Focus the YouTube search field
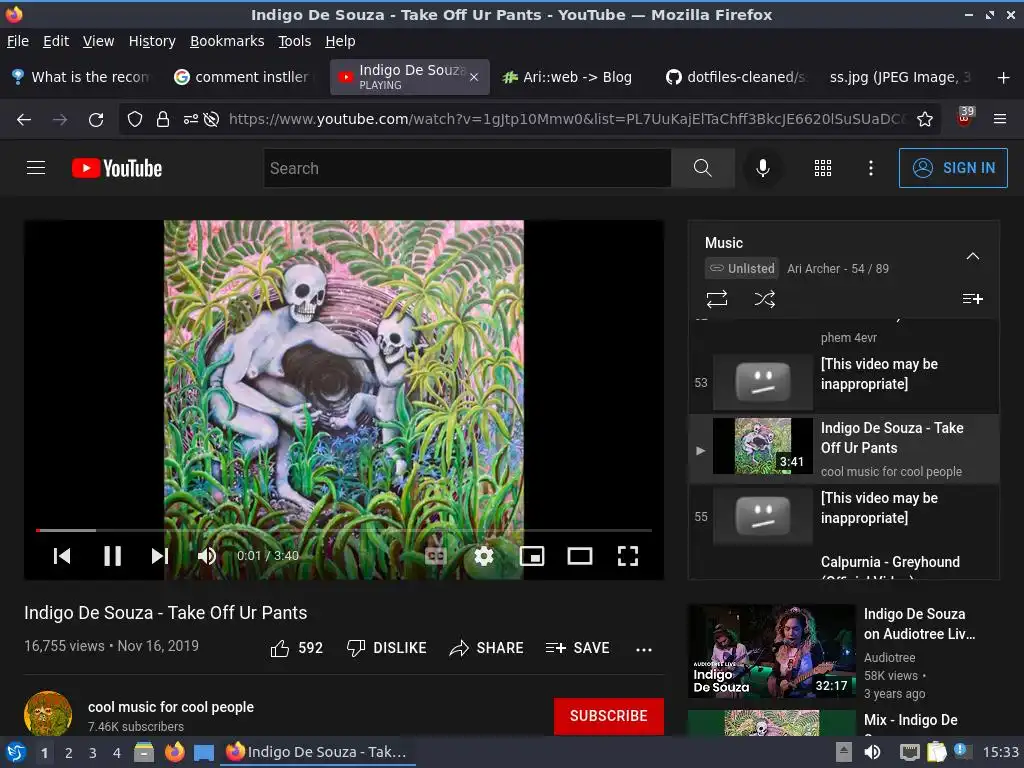The width and height of the screenshot is (1024, 768). (467, 168)
